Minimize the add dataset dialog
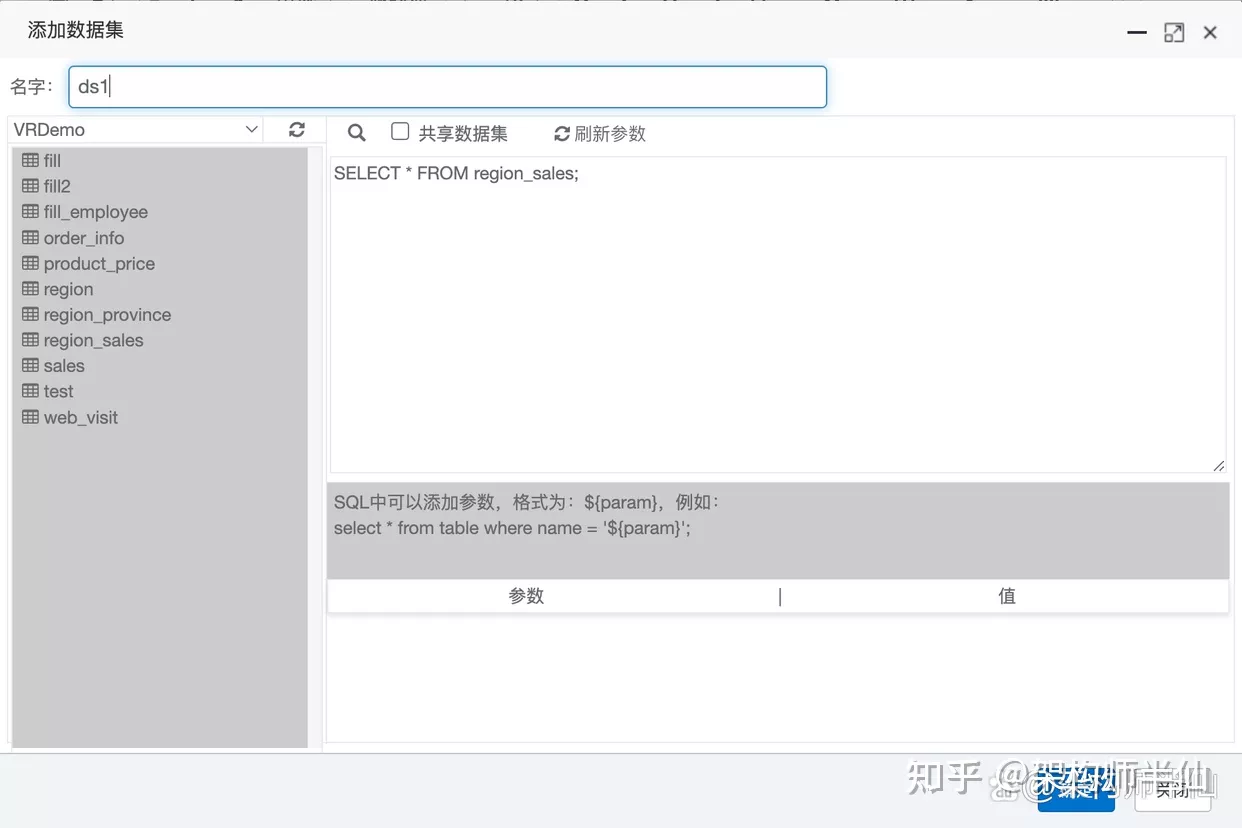This screenshot has height=828, width=1242. coord(1136,32)
